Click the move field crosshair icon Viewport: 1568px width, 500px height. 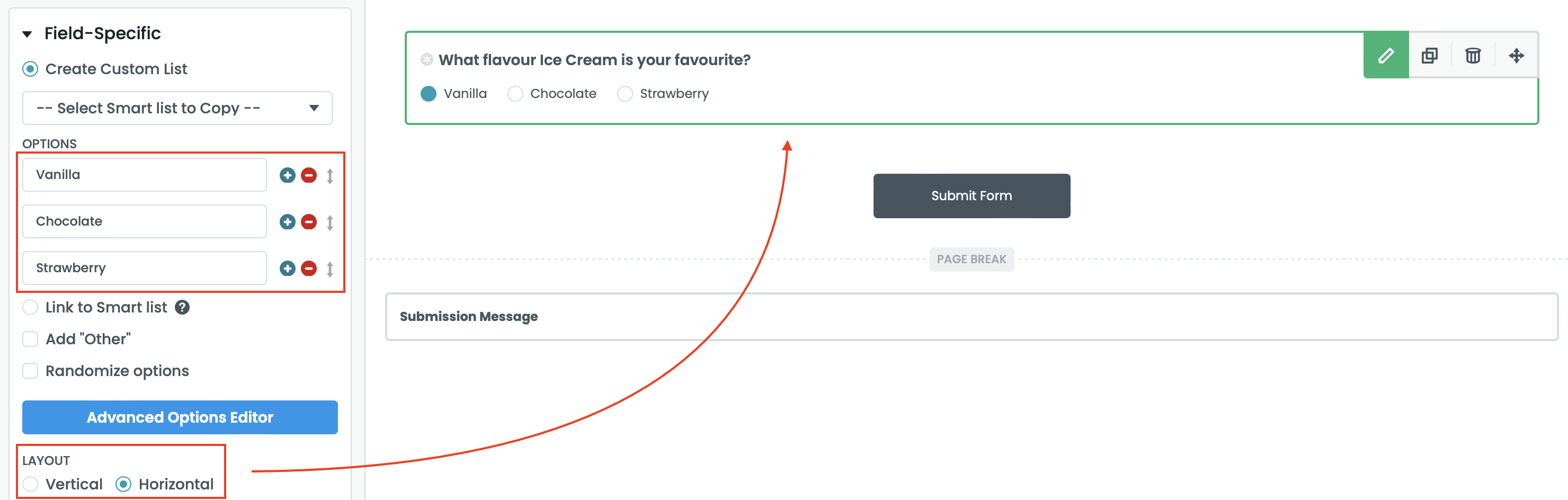tap(1516, 56)
